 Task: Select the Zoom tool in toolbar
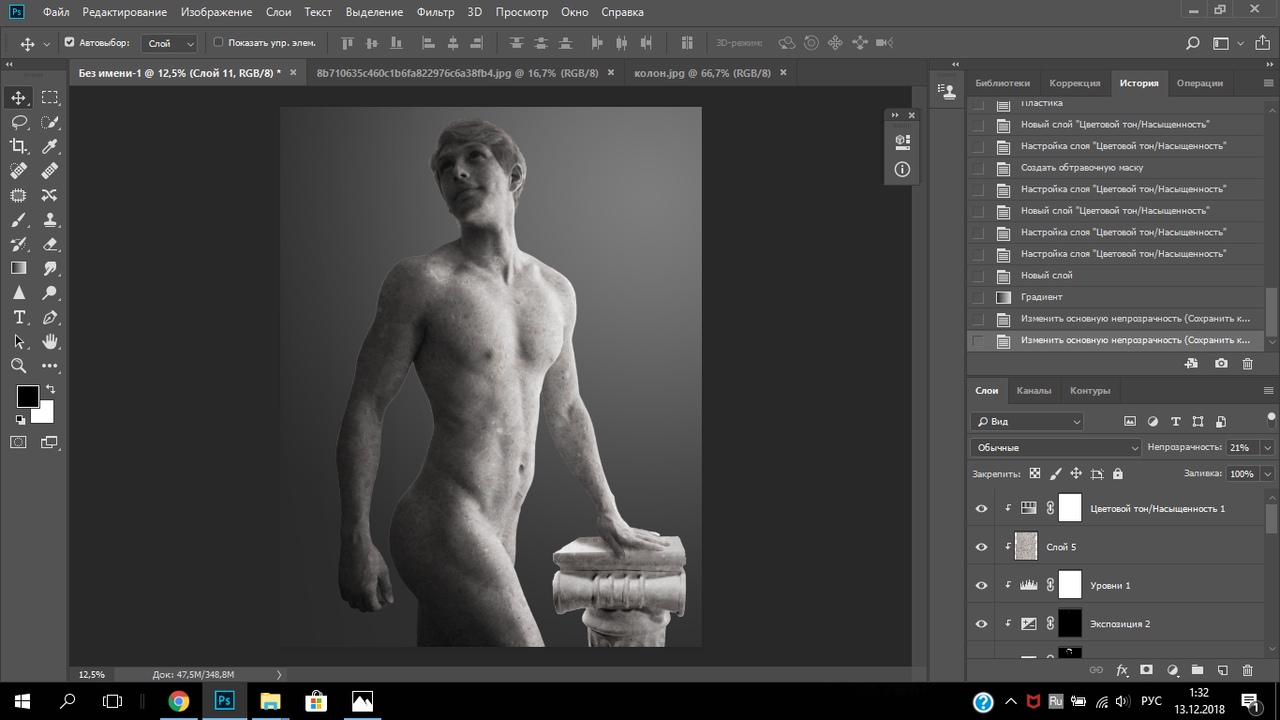point(18,366)
